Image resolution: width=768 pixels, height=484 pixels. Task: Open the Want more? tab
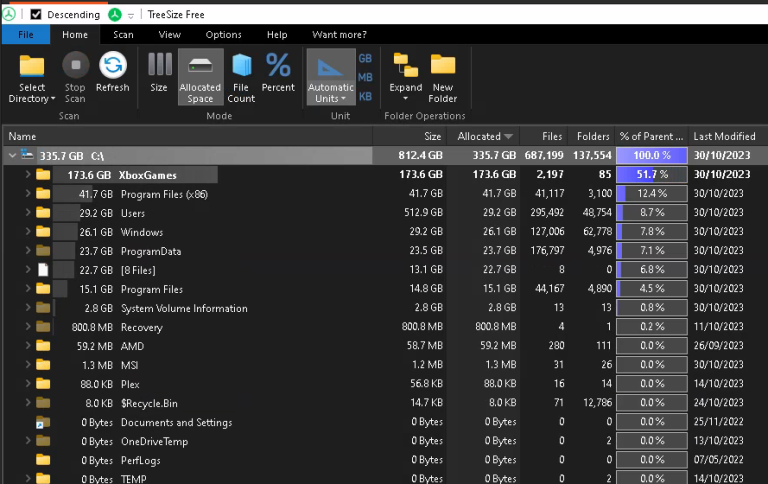click(339, 35)
